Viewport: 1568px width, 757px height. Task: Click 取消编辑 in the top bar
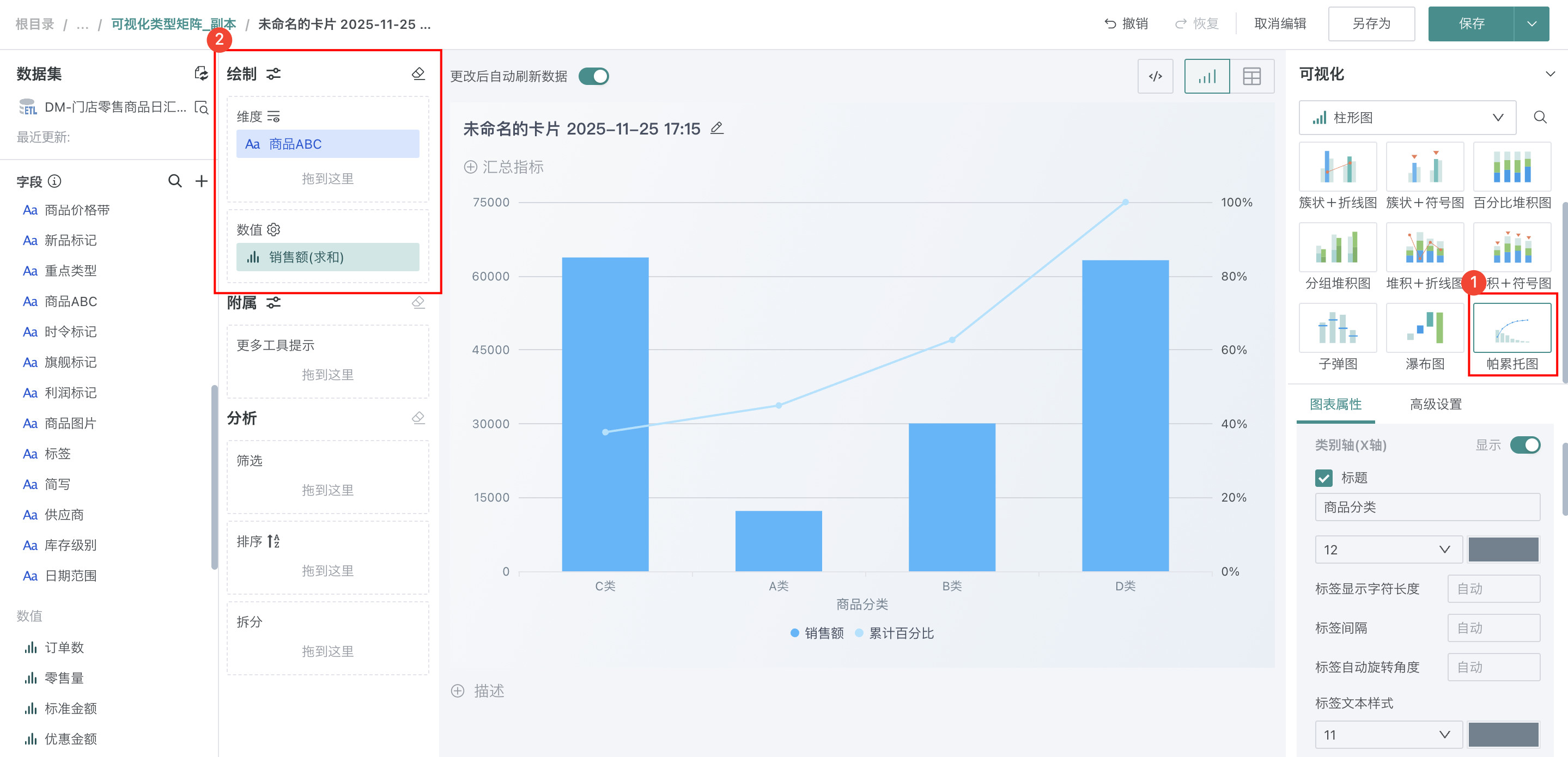[x=1279, y=24]
